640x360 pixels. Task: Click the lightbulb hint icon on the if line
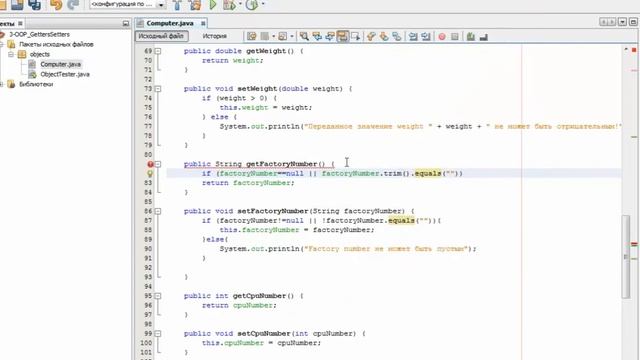150,173
